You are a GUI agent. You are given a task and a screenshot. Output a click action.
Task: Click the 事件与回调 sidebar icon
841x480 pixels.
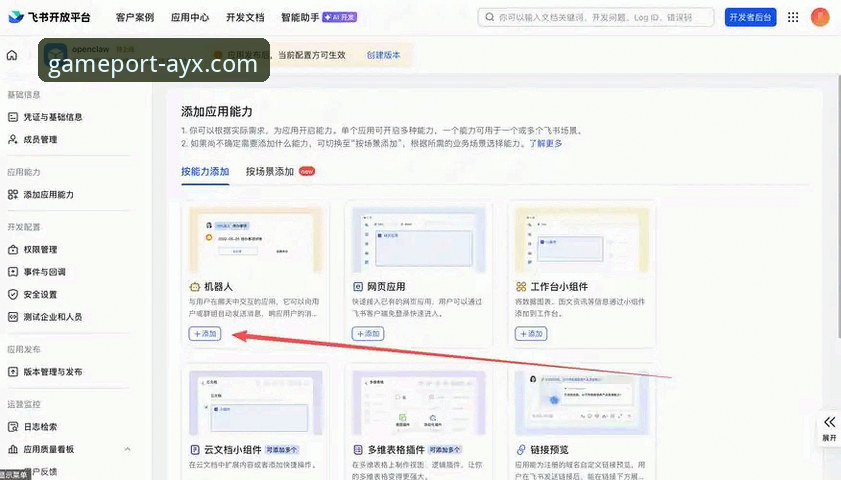(13, 272)
